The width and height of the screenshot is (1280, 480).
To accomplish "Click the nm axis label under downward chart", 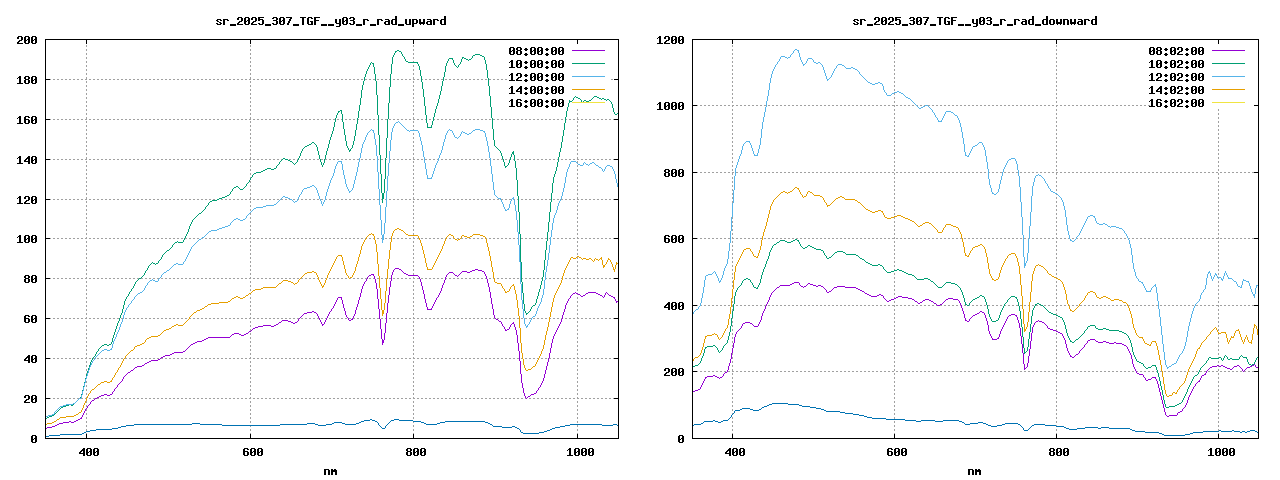I will [x=975, y=470].
